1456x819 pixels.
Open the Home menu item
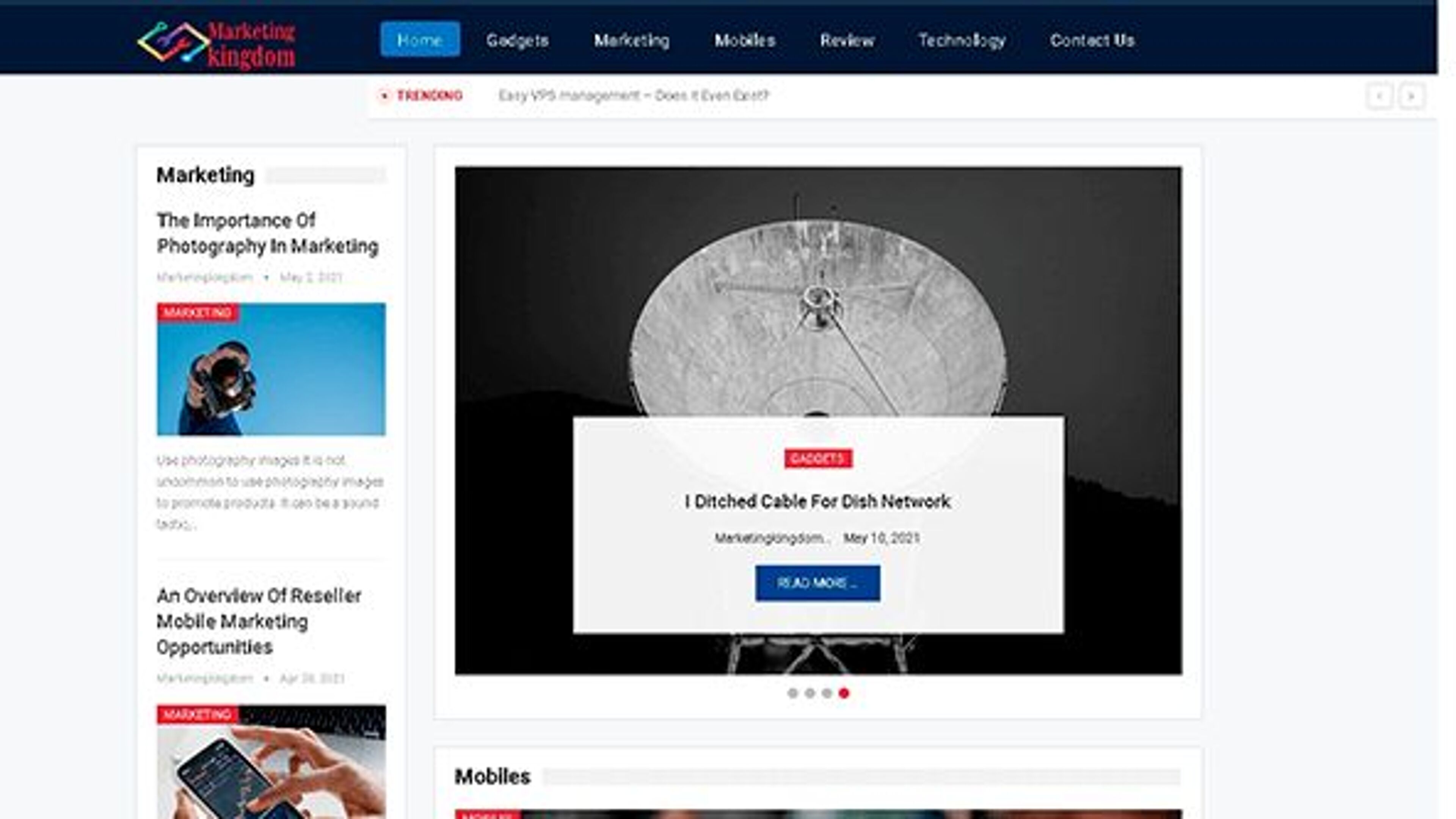420,39
